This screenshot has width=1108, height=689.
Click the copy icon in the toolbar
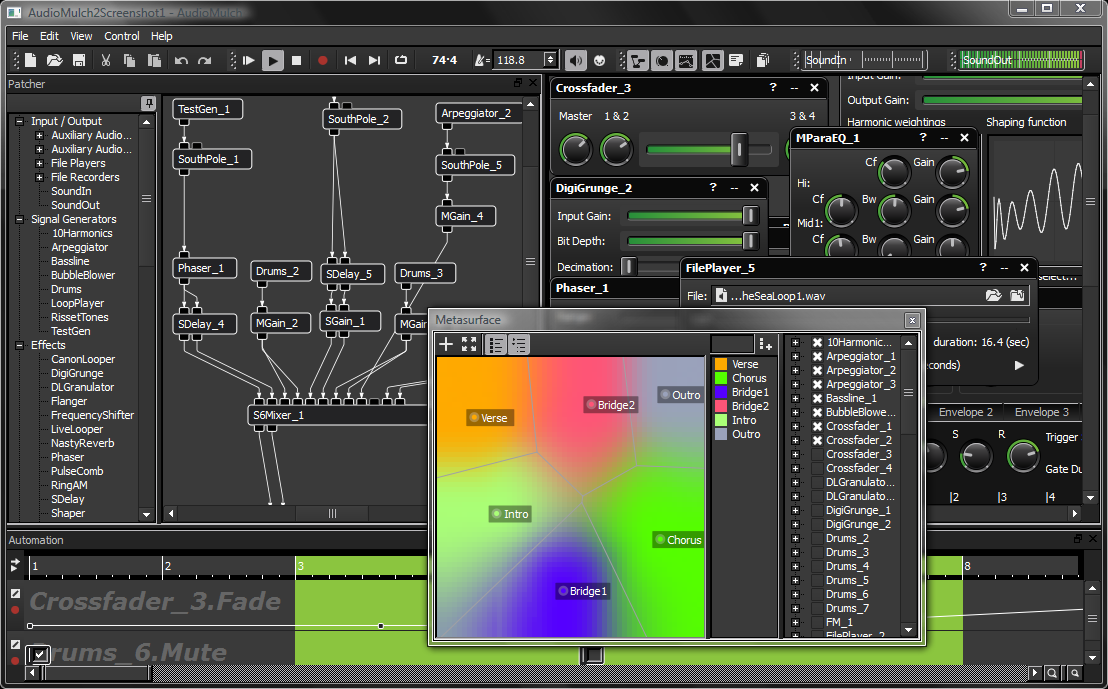(x=129, y=61)
